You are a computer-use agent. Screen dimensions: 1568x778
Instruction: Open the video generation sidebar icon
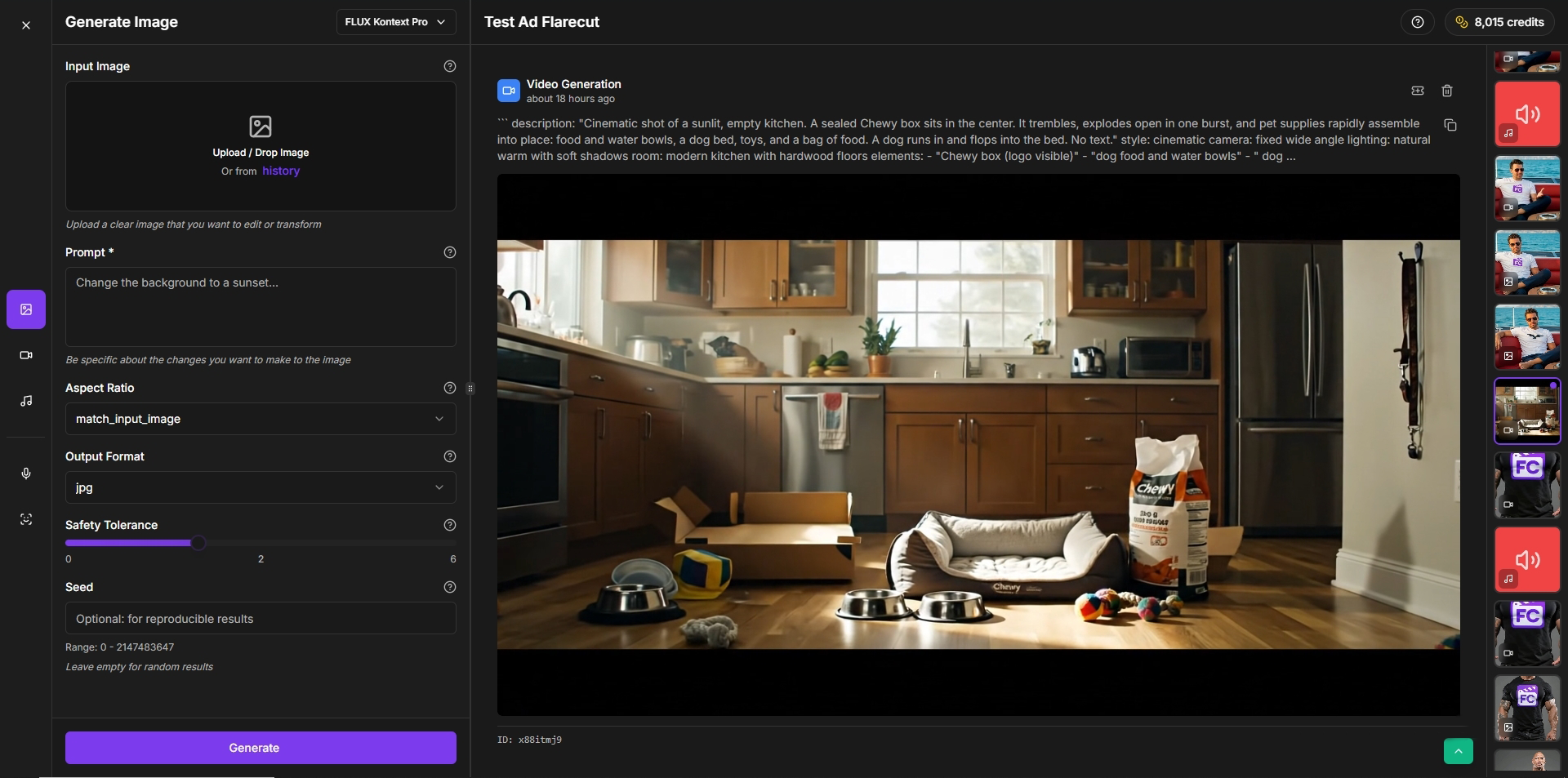point(26,355)
